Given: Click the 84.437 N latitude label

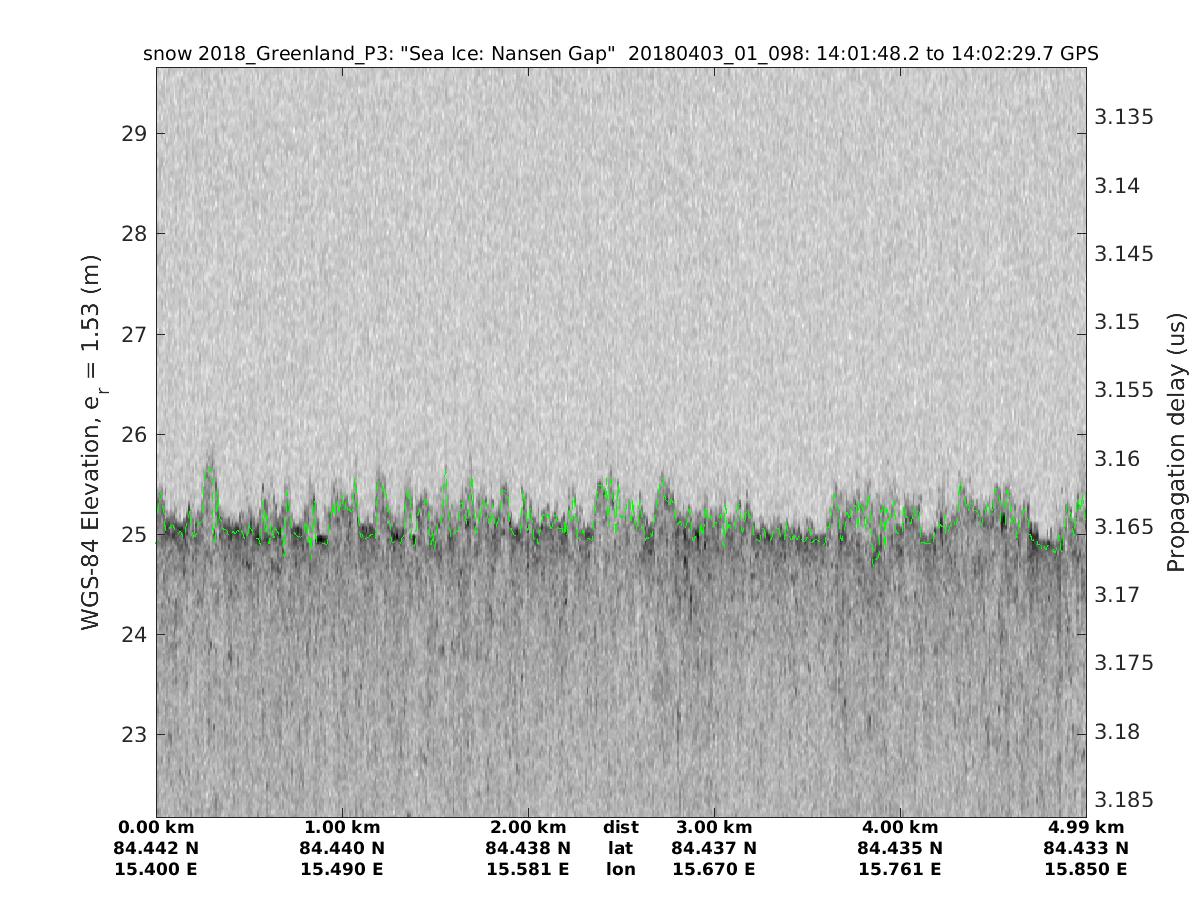Looking at the screenshot, I should pos(714,849).
